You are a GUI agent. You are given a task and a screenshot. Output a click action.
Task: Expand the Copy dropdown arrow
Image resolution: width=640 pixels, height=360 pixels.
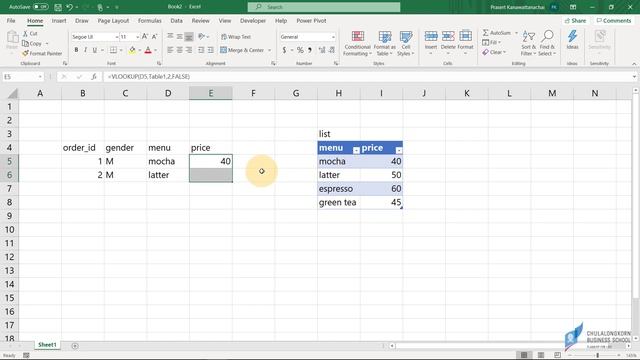[x=47, y=44]
